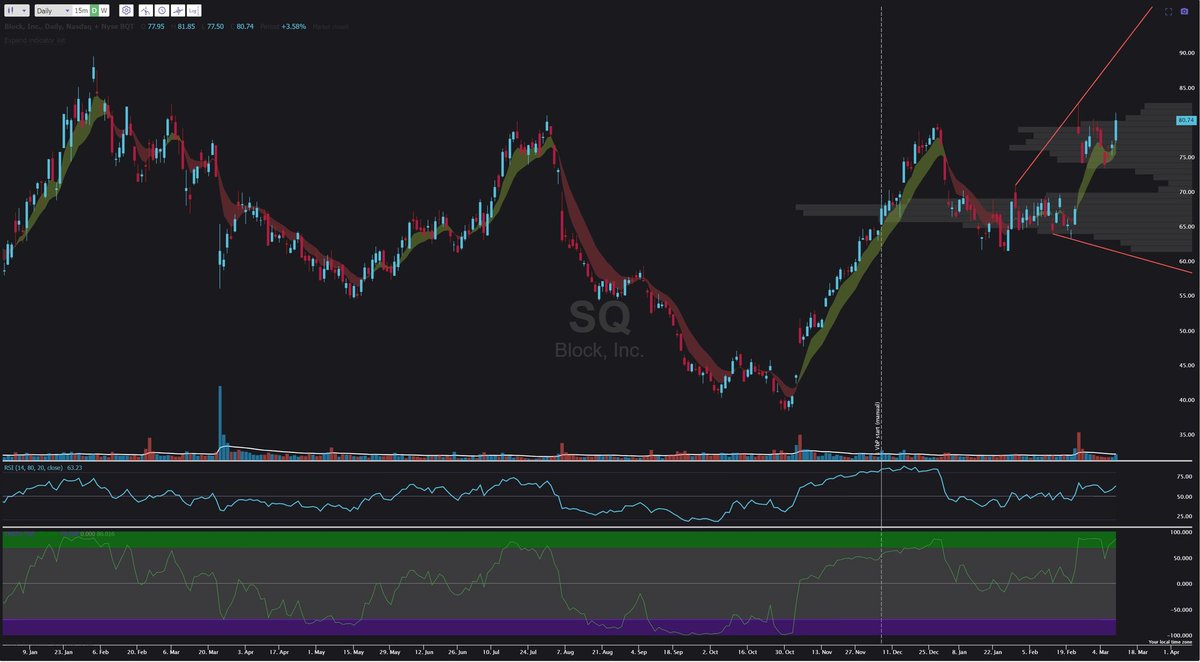Take a chart snapshot with the camera icon

tap(1184, 11)
